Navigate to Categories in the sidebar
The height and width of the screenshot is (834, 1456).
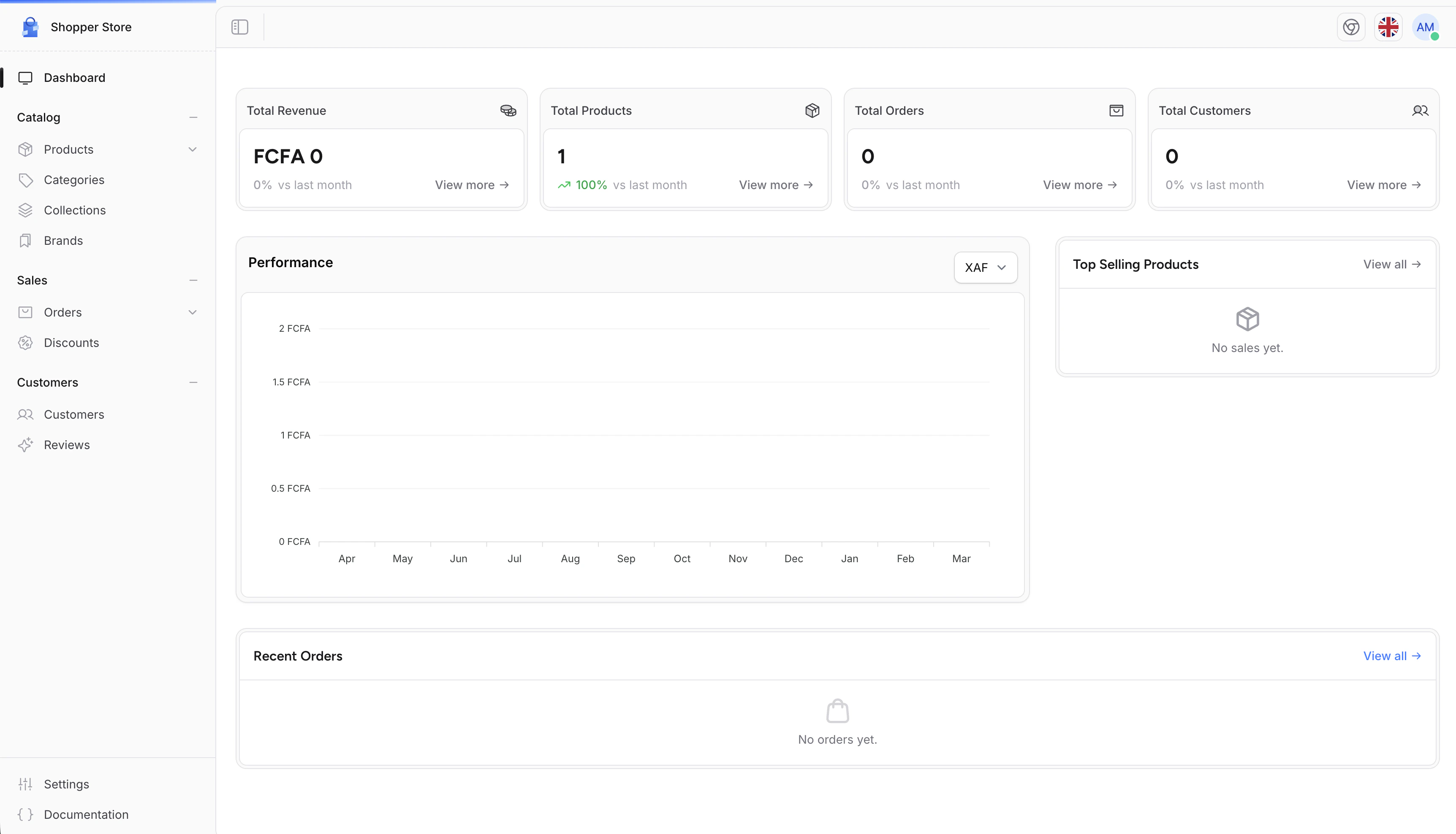(74, 179)
